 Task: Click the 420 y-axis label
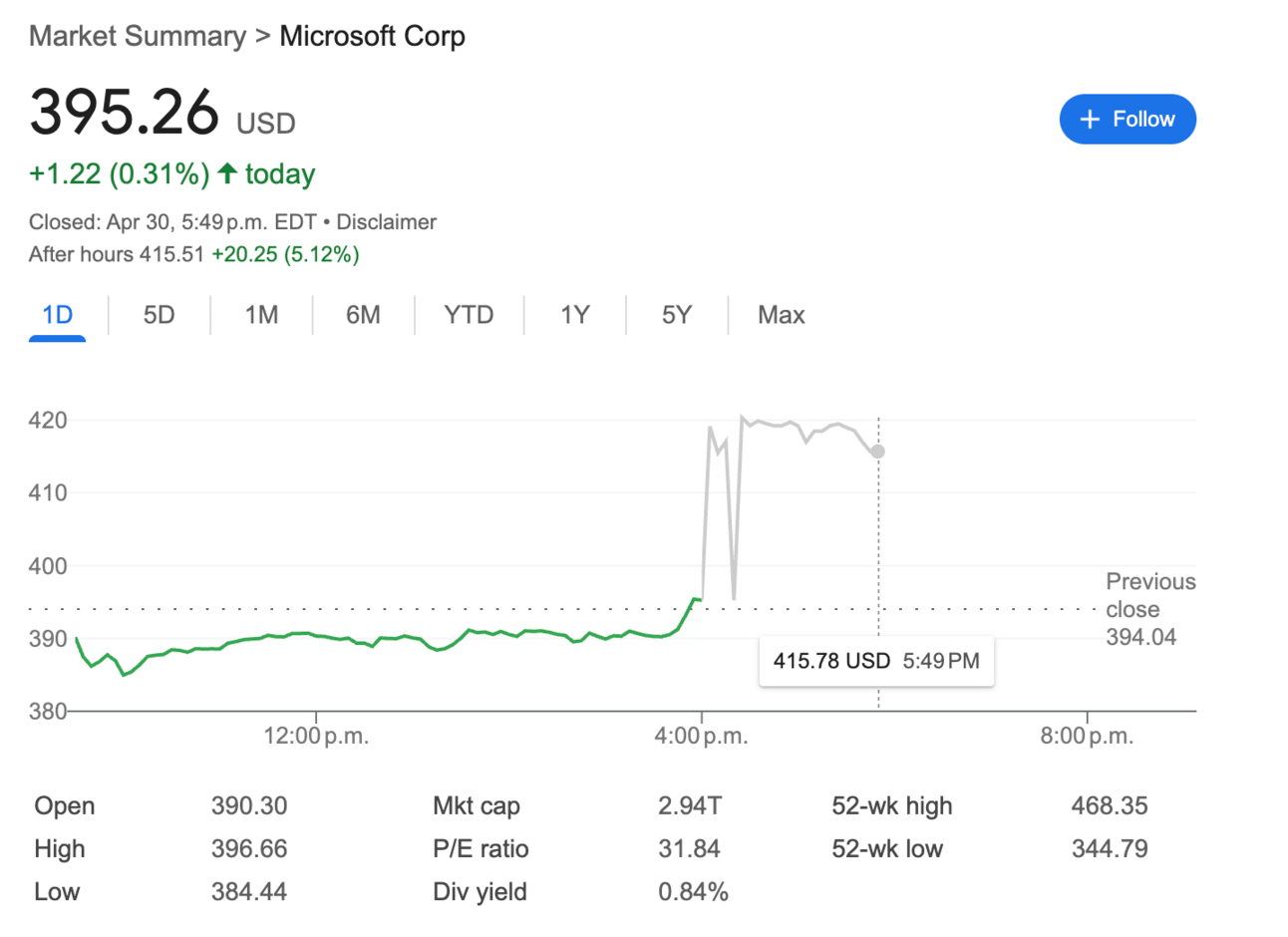pos(48,421)
